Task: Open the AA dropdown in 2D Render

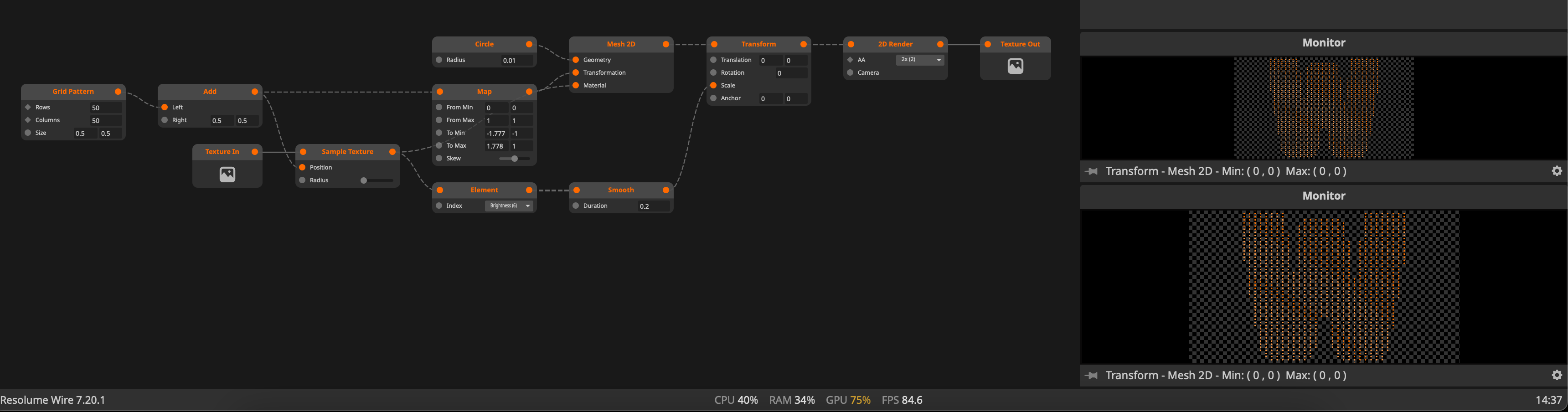Action: [x=920, y=60]
